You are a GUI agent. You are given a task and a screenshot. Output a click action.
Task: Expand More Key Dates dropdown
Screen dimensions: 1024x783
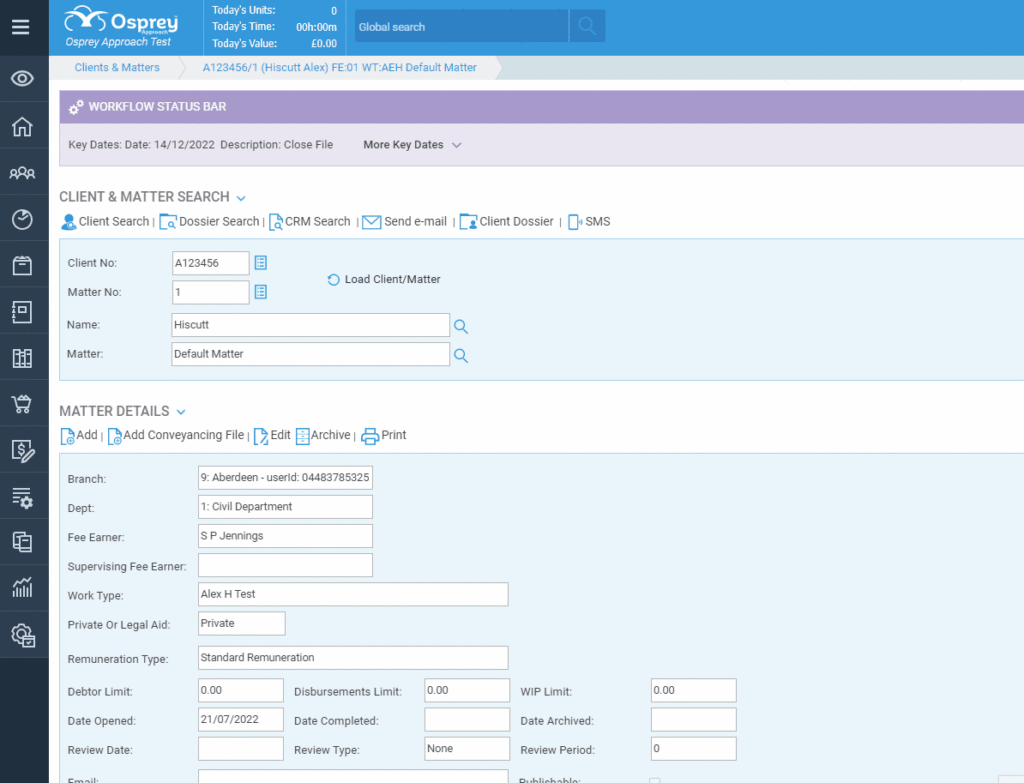click(x=412, y=145)
